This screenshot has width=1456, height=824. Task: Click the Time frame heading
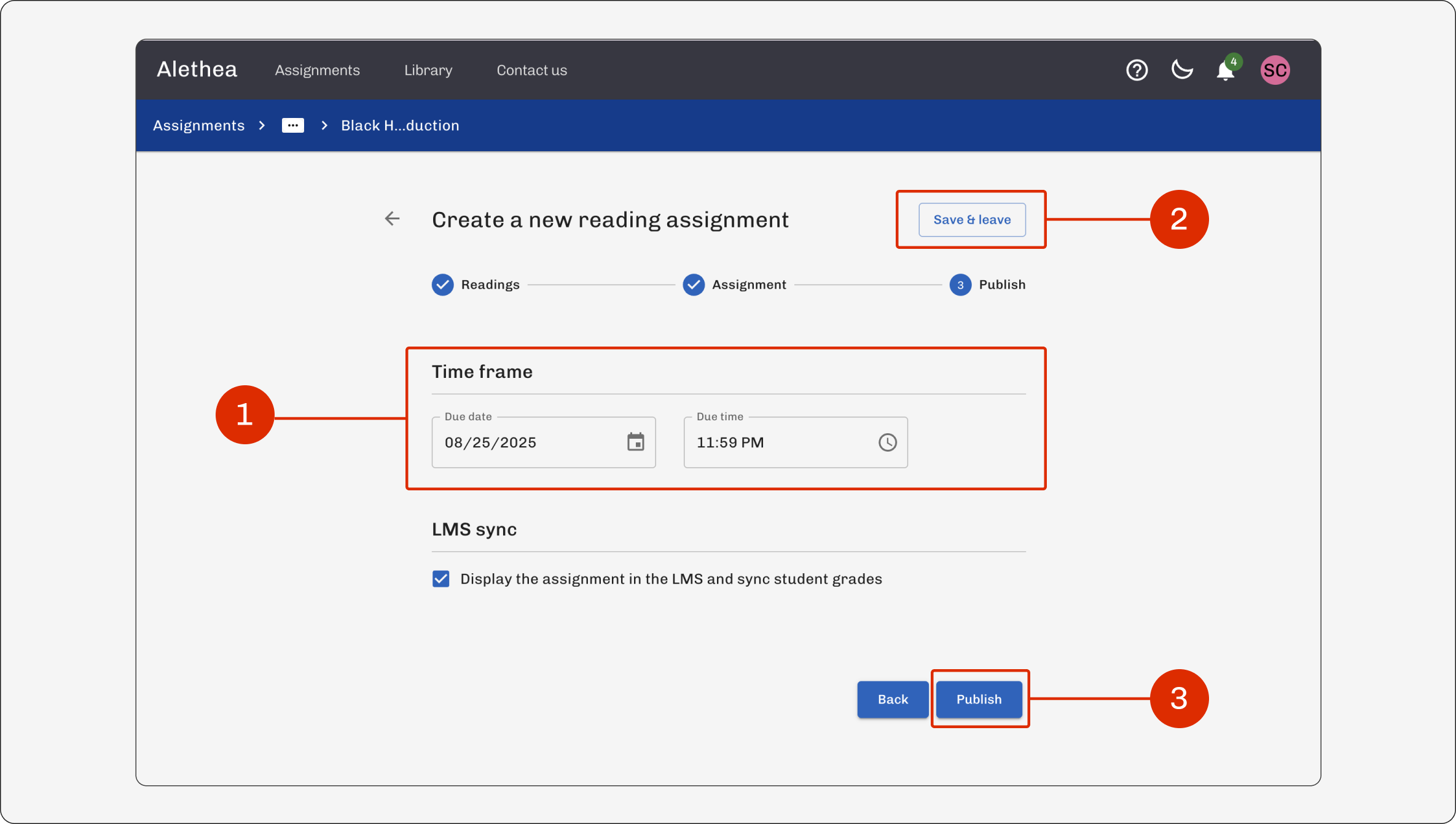click(x=482, y=372)
